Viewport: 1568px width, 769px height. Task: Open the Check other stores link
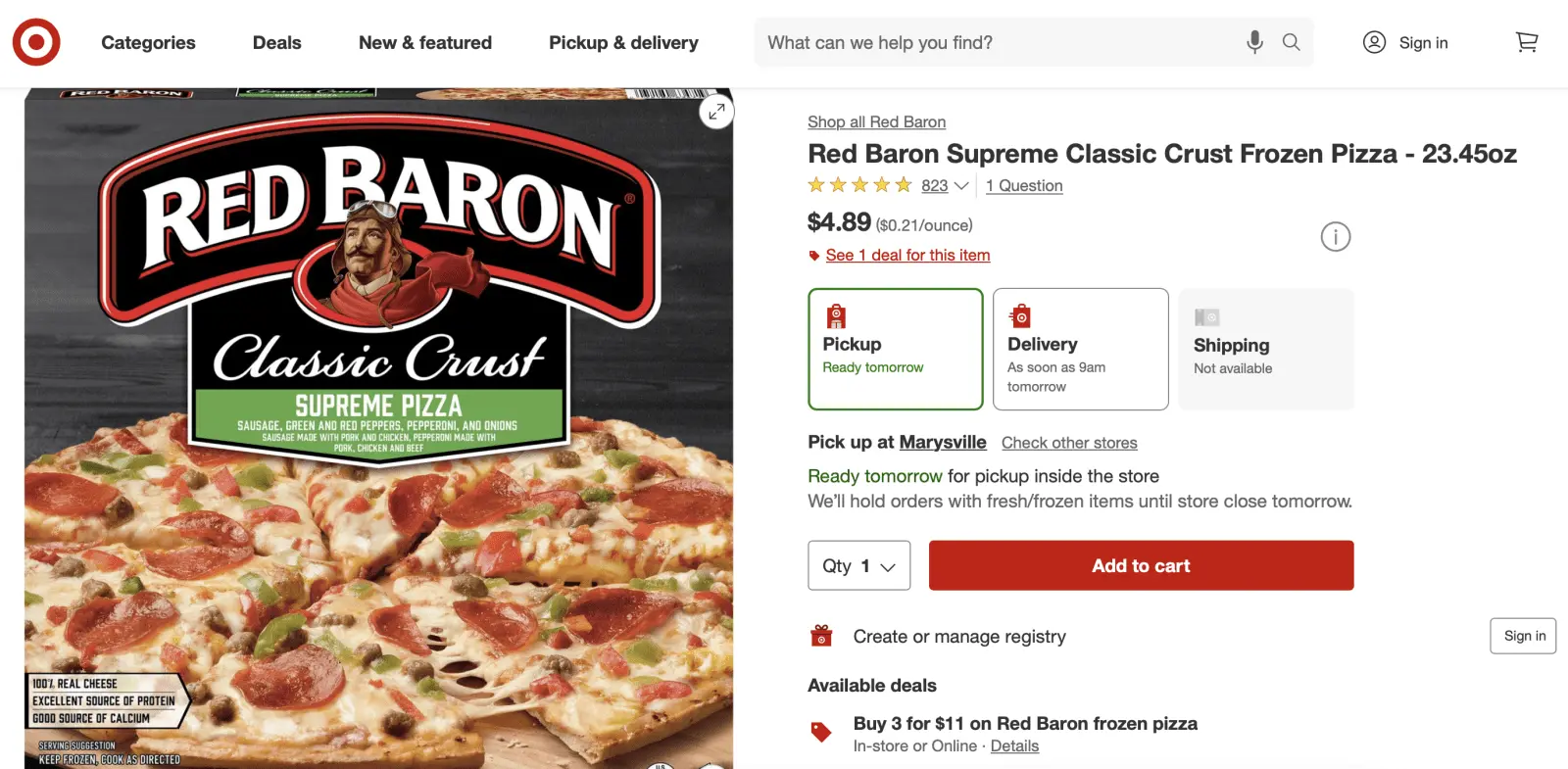pyautogui.click(x=1069, y=443)
